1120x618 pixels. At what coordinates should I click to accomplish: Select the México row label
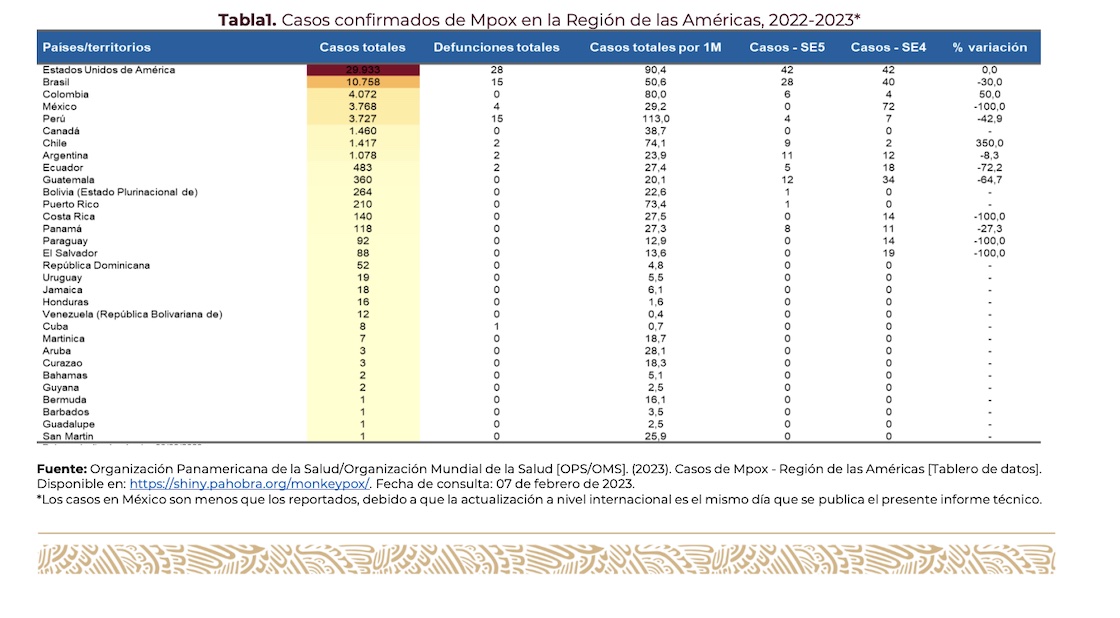[x=59, y=106]
